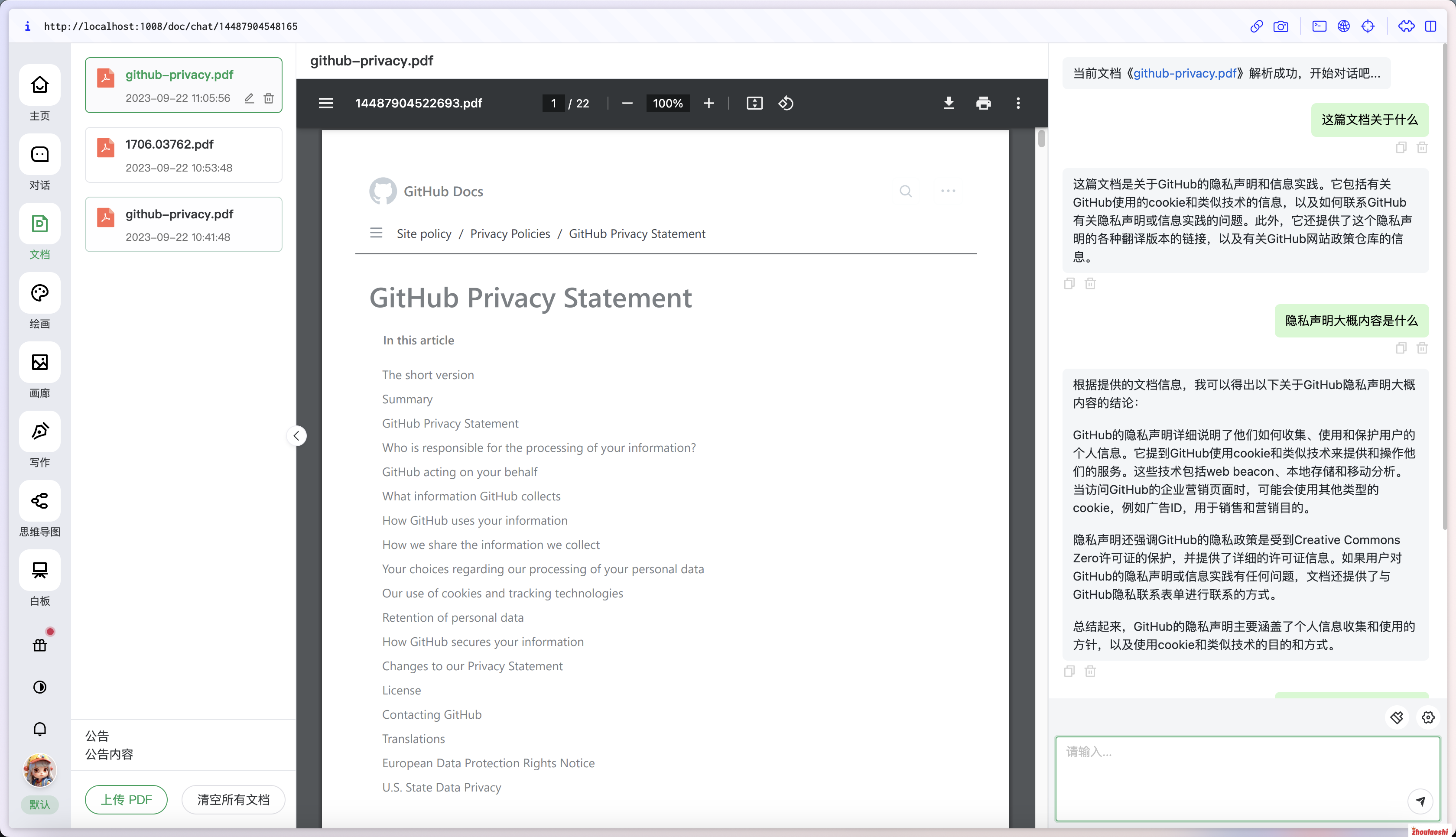The width and height of the screenshot is (1456, 837).
Task: Click the fit to page icon
Action: pyautogui.click(x=755, y=104)
